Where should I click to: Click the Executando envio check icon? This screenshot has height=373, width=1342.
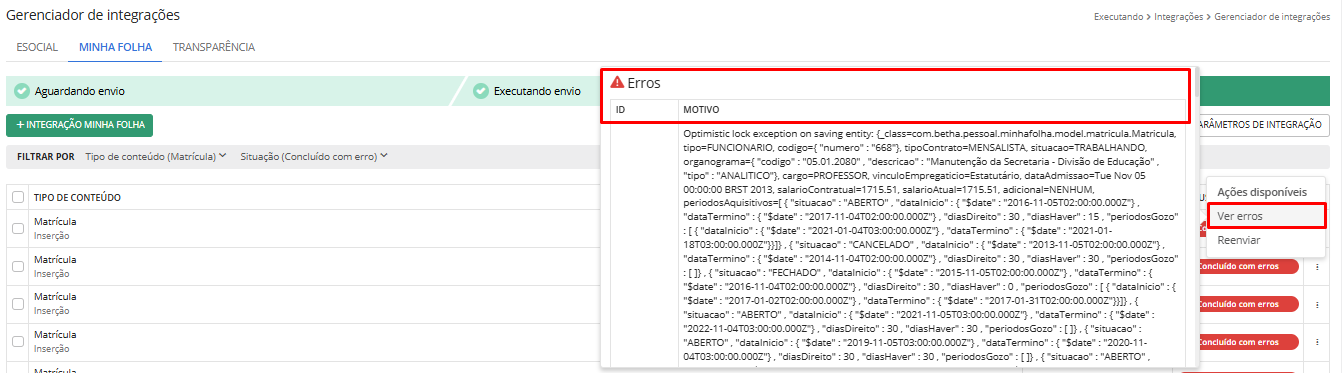[x=480, y=91]
